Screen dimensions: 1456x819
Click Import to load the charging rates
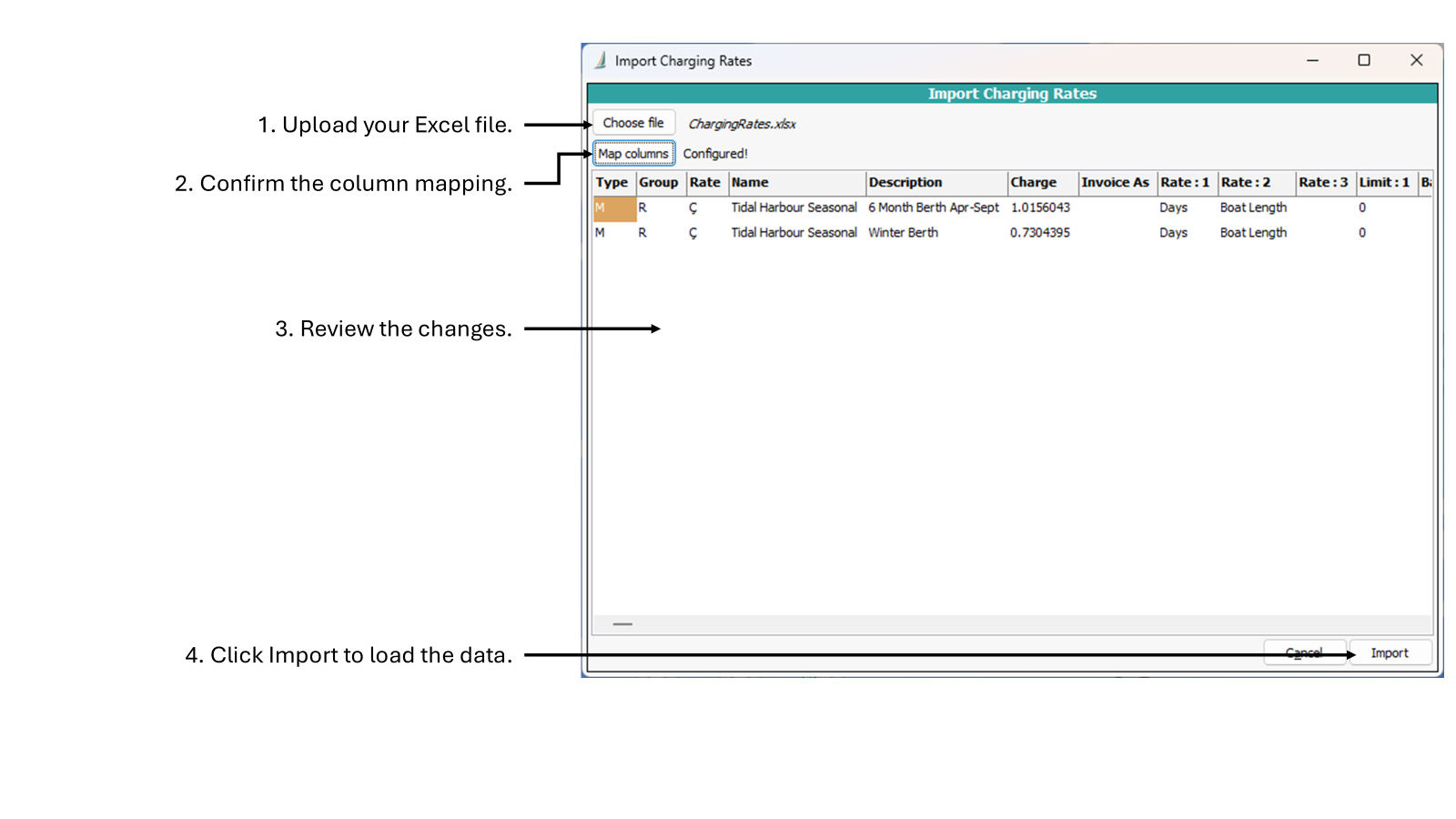(x=1390, y=652)
